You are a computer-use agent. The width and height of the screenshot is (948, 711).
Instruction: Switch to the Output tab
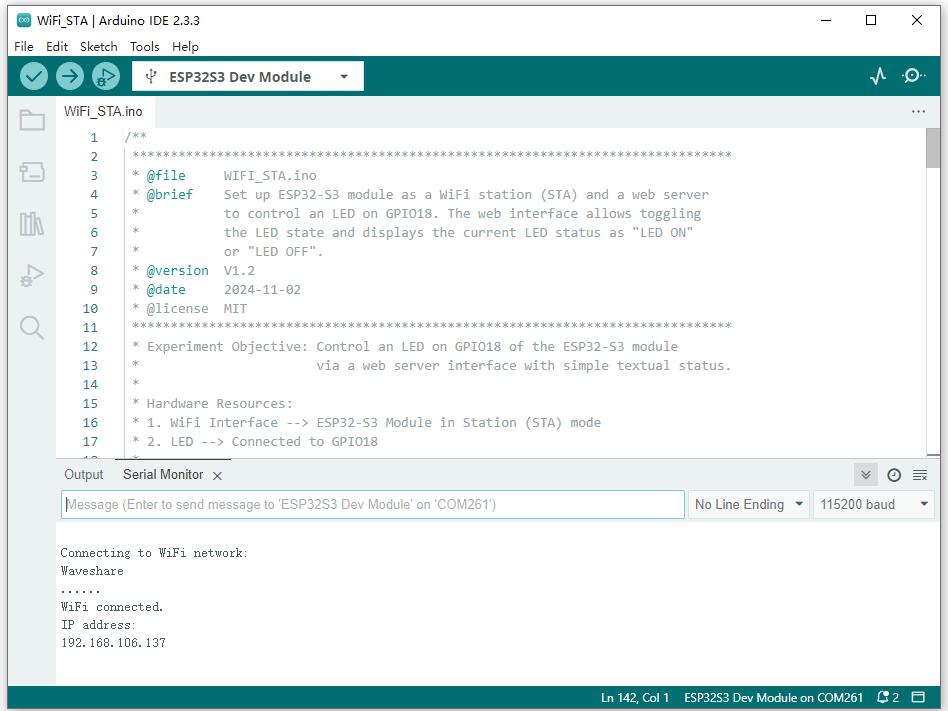[84, 475]
